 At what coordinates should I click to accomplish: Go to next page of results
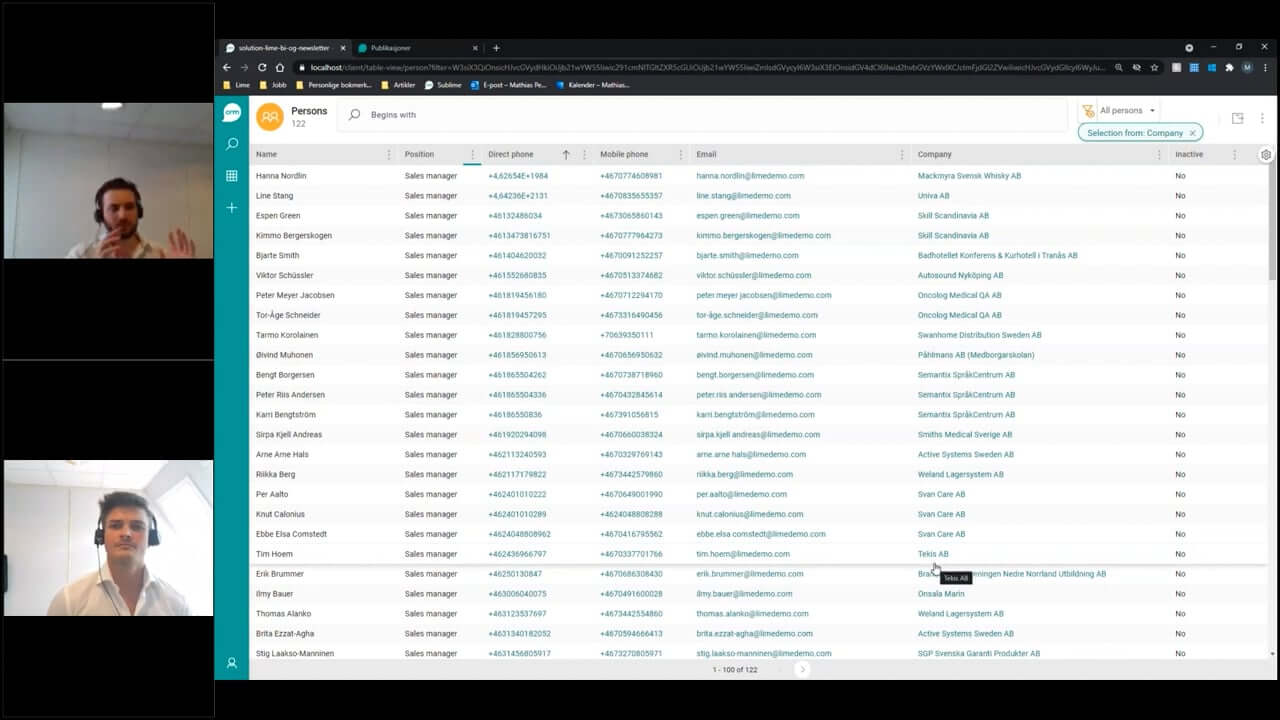coord(802,669)
